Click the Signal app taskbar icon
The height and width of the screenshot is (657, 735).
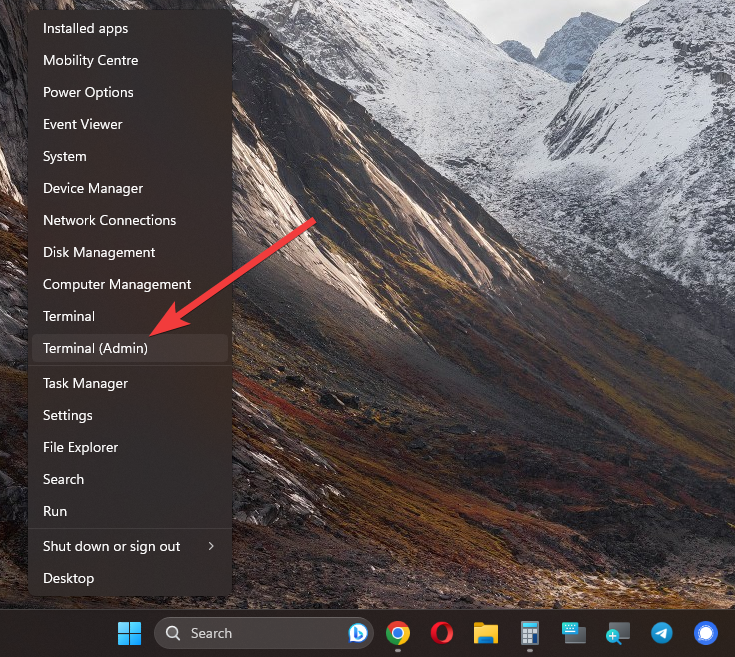706,633
